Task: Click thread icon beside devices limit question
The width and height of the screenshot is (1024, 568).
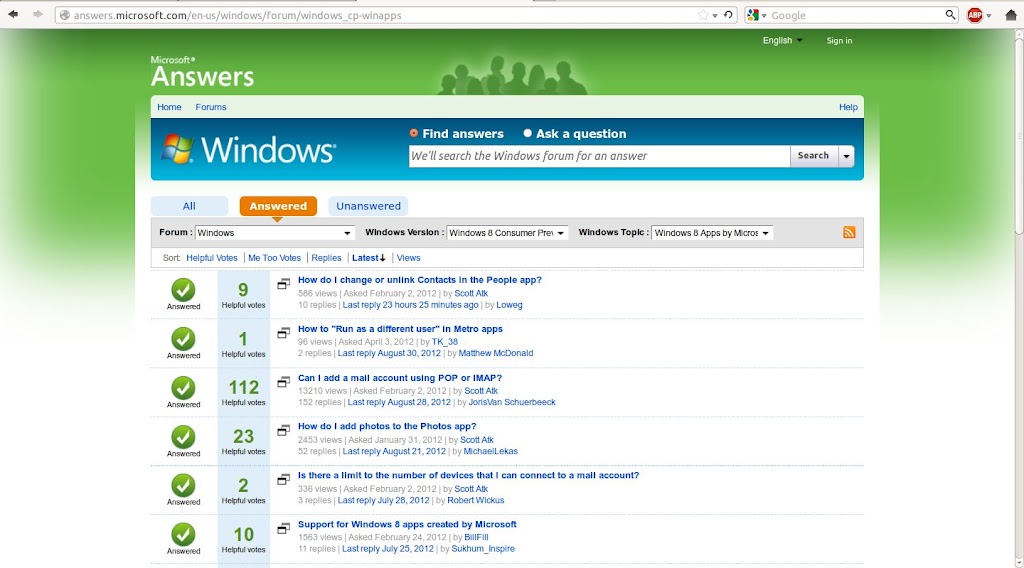Action: [283, 479]
